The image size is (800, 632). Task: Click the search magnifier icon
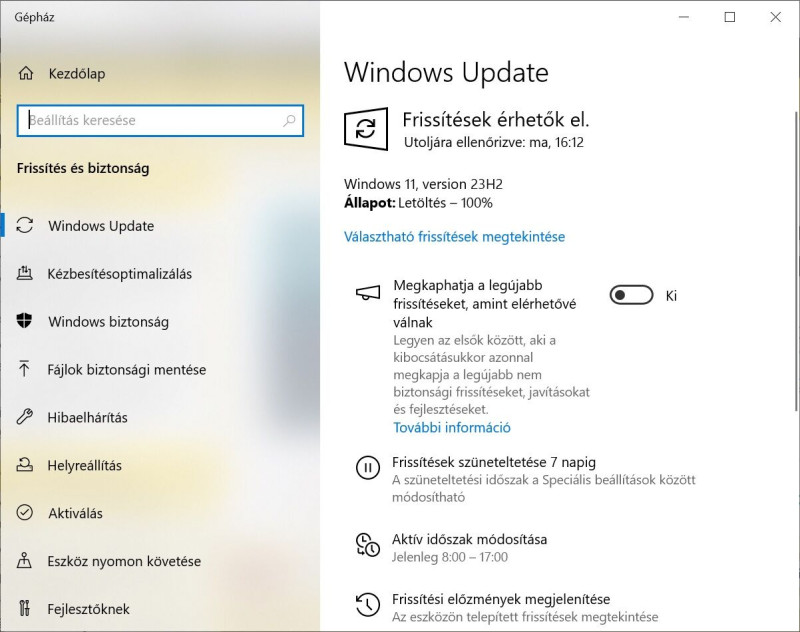289,120
